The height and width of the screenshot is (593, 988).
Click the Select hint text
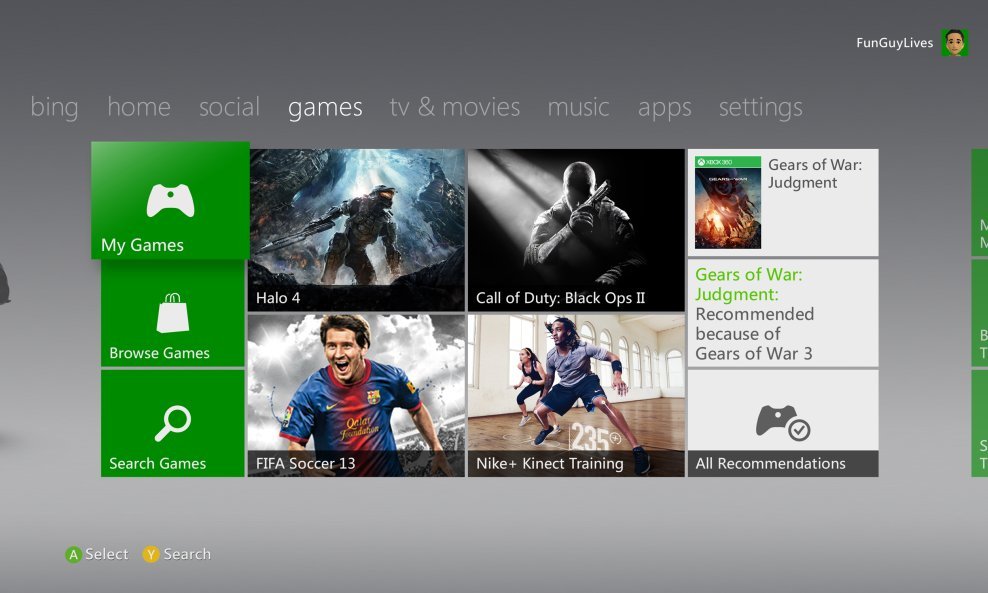coord(106,554)
